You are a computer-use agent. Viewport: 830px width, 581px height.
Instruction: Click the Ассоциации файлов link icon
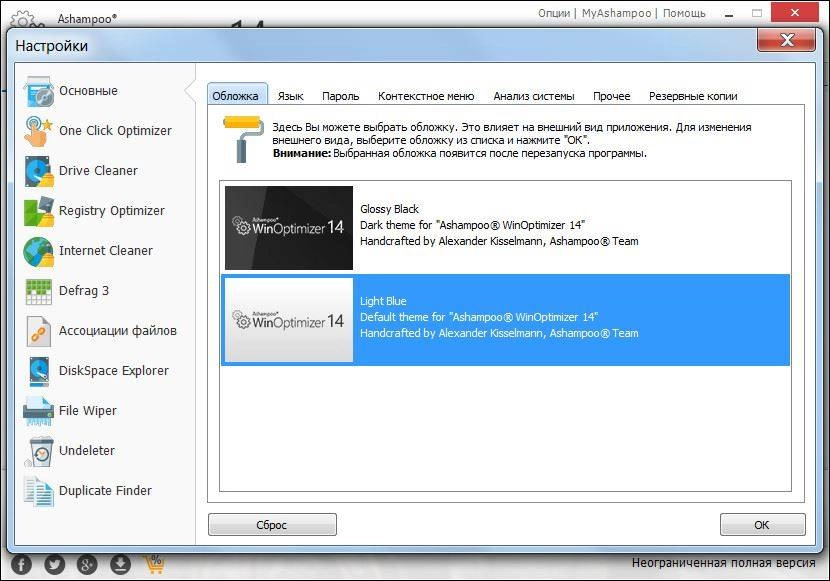pos(39,331)
